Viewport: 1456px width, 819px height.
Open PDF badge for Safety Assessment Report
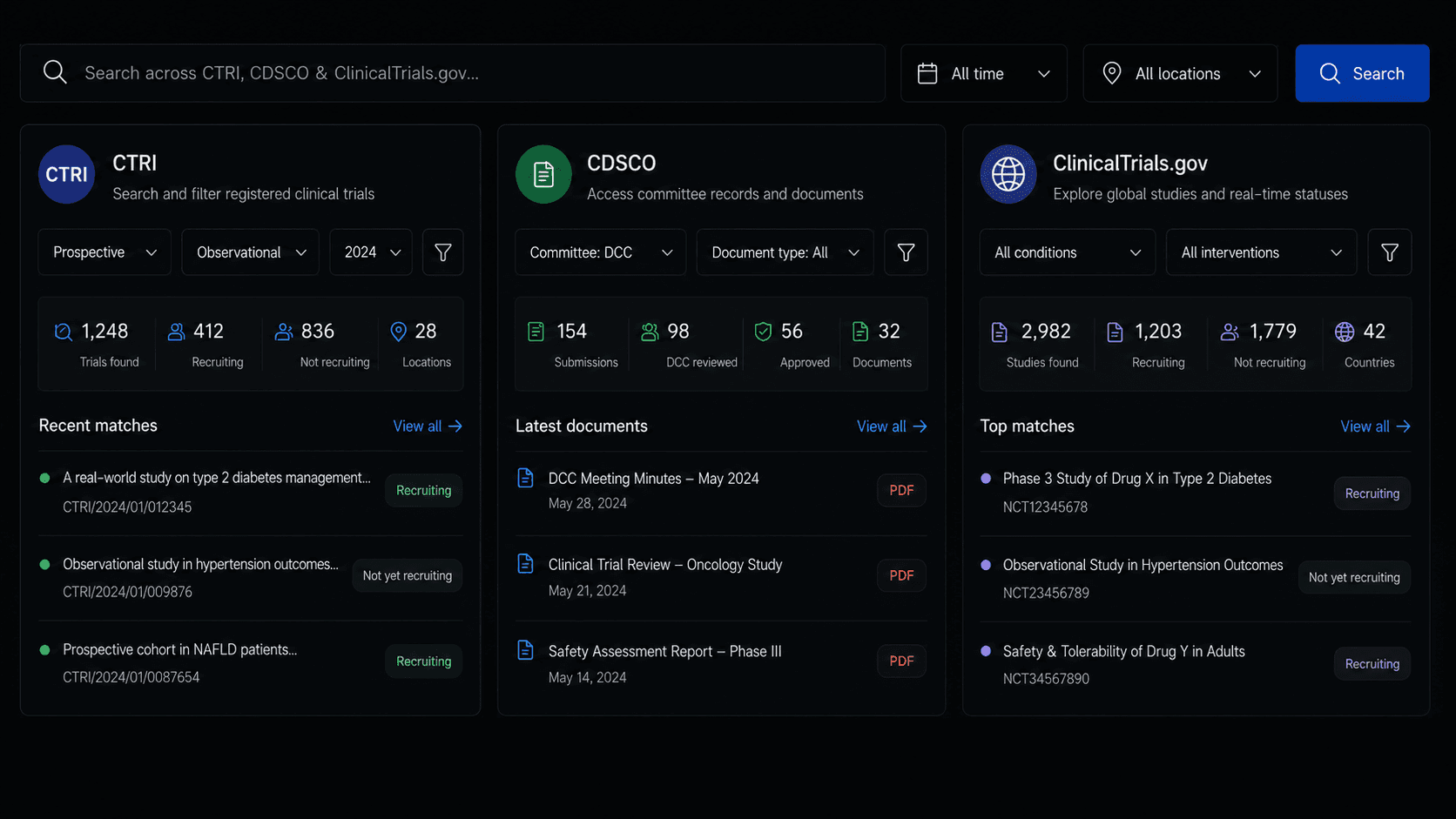[x=901, y=661]
